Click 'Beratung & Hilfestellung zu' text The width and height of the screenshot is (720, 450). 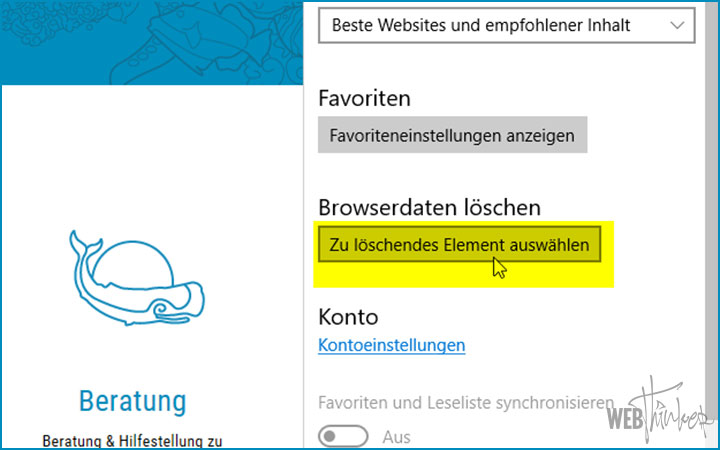coord(133,439)
